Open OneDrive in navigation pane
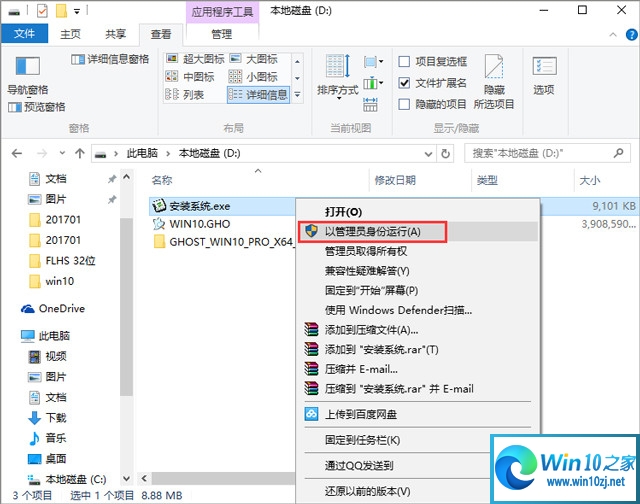This screenshot has width=640, height=504. click(53, 309)
